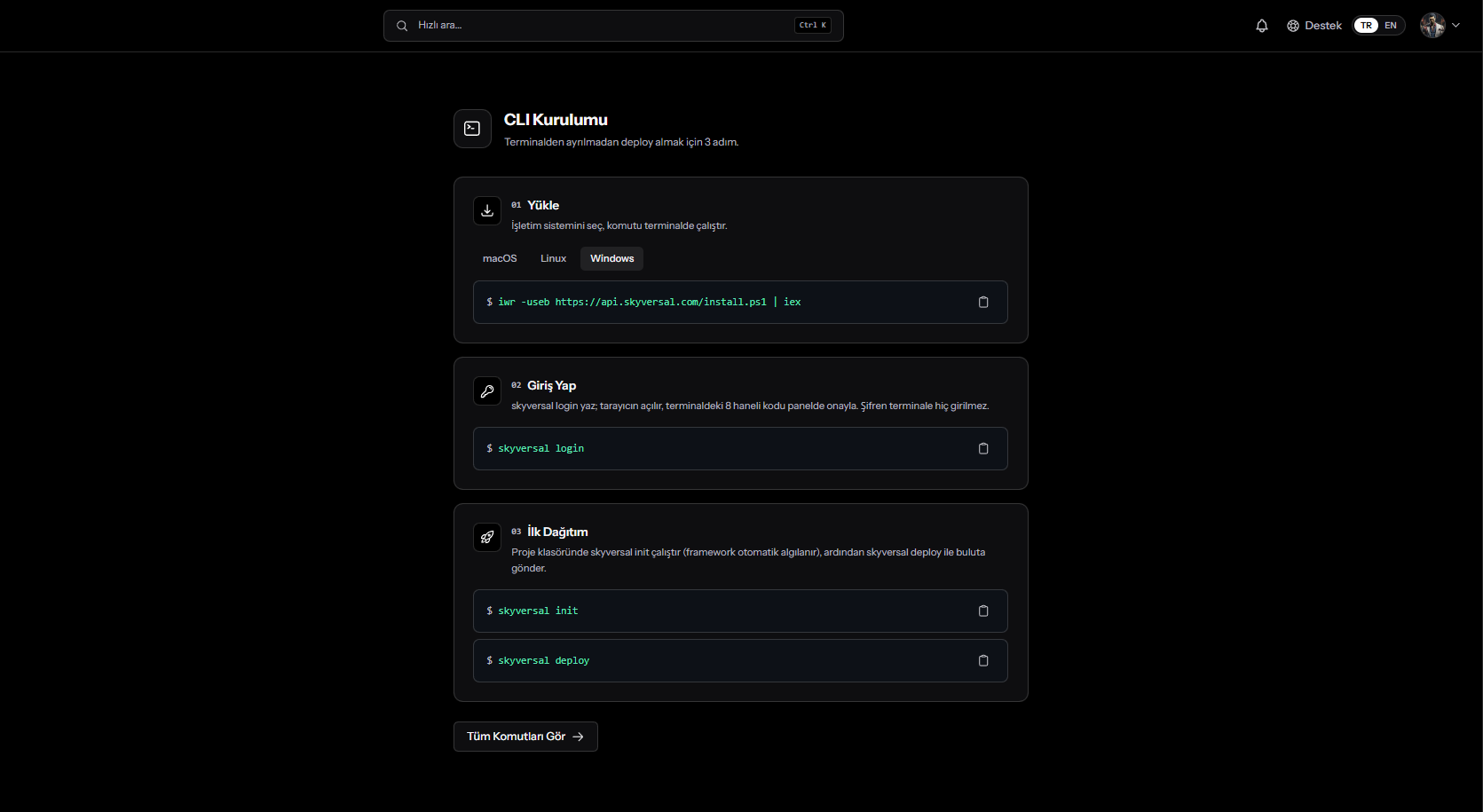Click the 'Terminalden ayrılmadan deploy' subtitle
1483x812 pixels.
click(621, 142)
